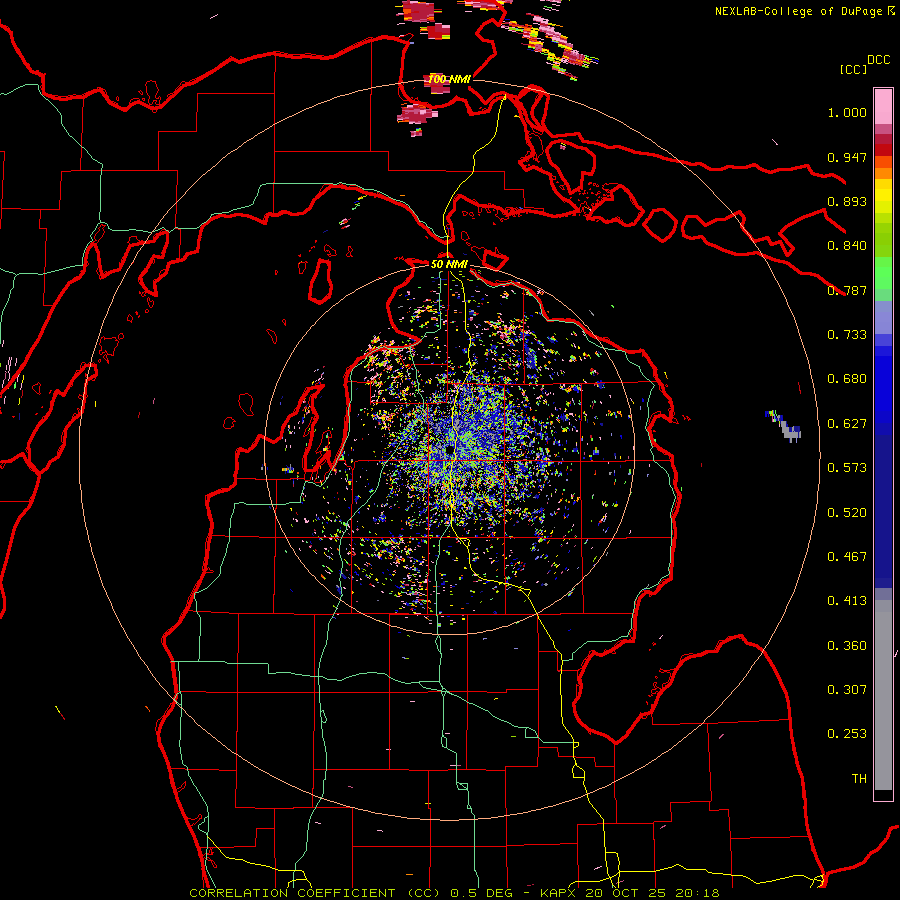
Task: Click the radar site center dot
Action: coord(449,451)
